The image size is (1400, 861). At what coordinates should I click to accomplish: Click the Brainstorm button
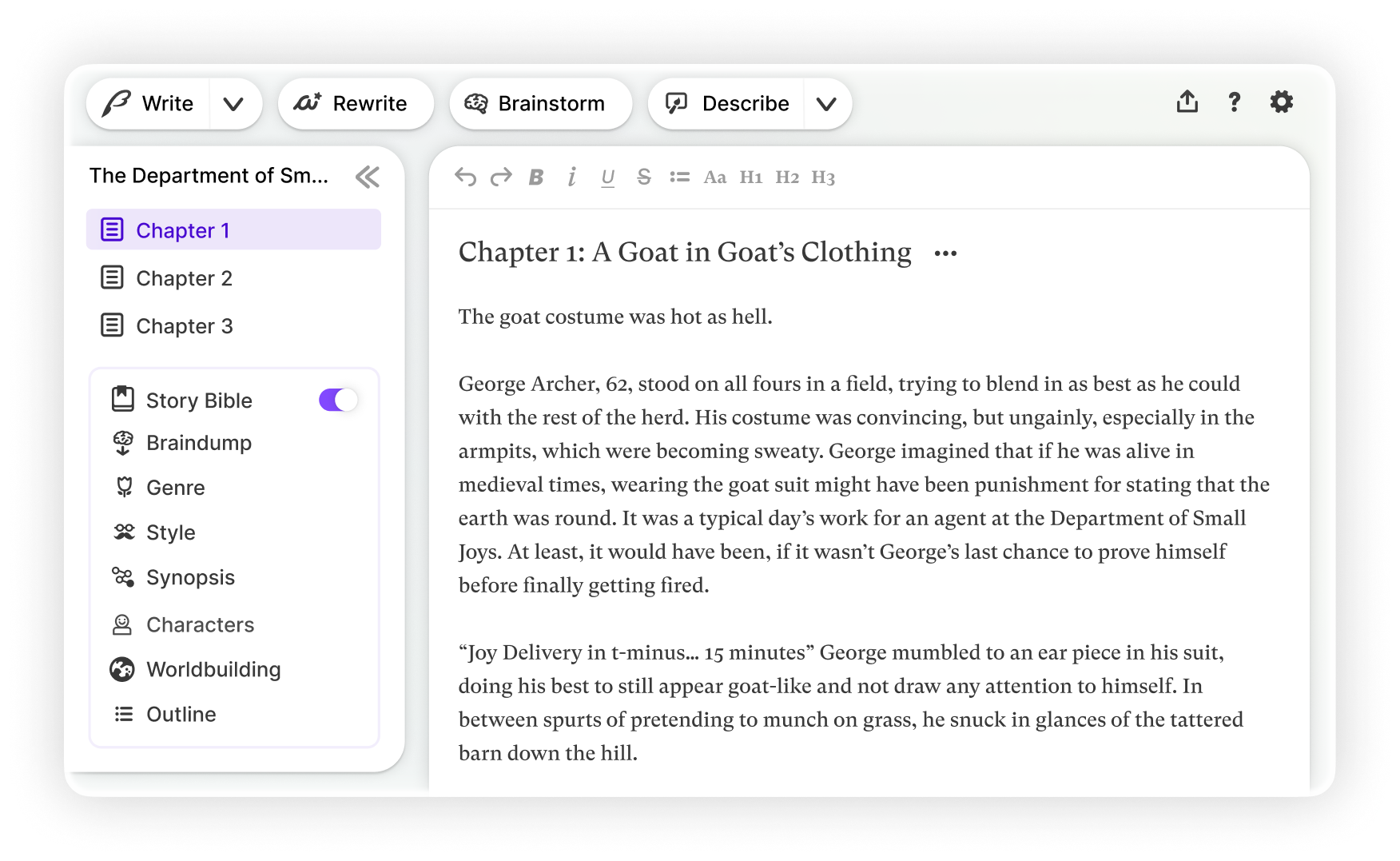[x=540, y=104]
